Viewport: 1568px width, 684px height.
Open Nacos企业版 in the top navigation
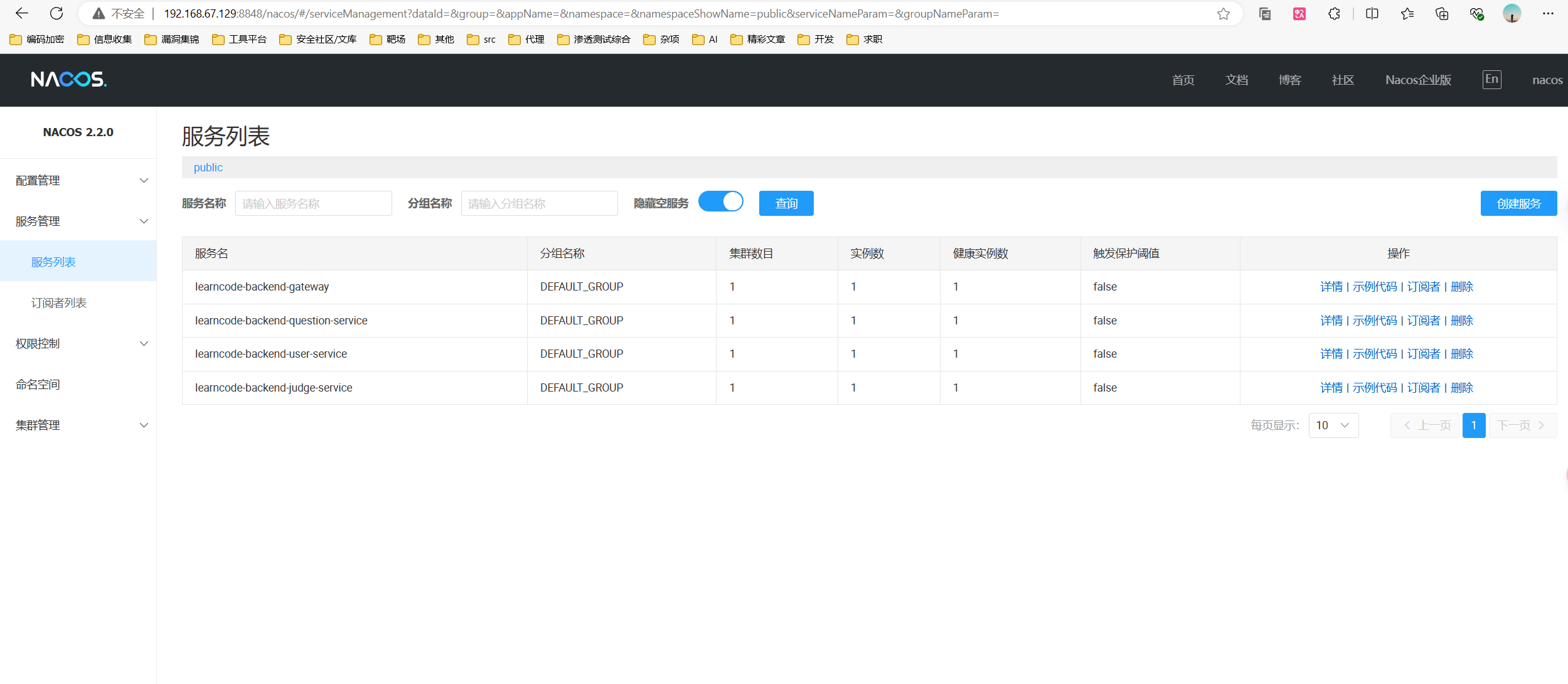[x=1418, y=80]
